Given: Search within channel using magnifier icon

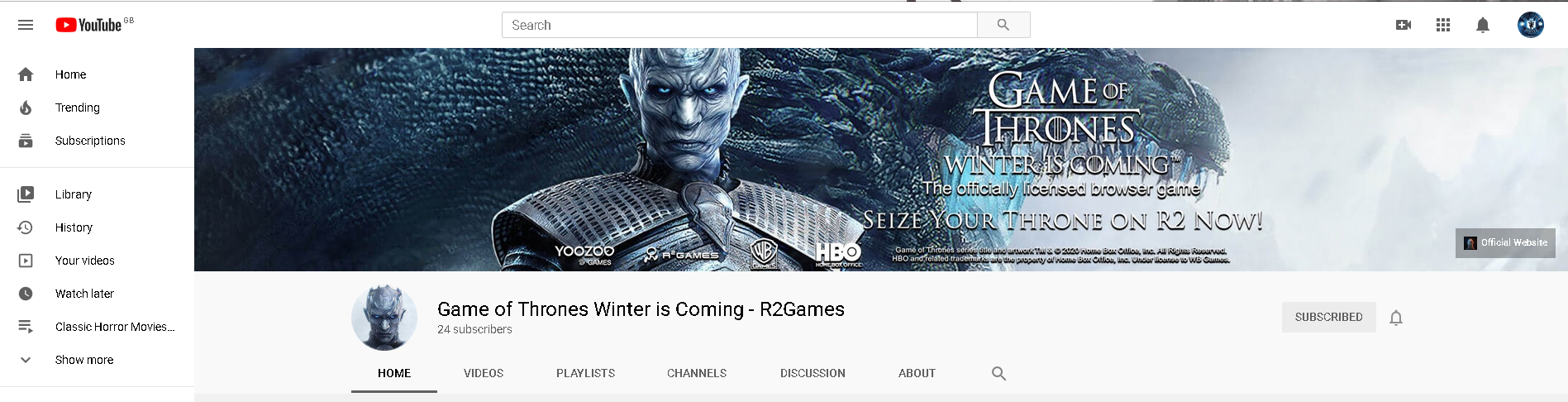Looking at the screenshot, I should coord(998,373).
